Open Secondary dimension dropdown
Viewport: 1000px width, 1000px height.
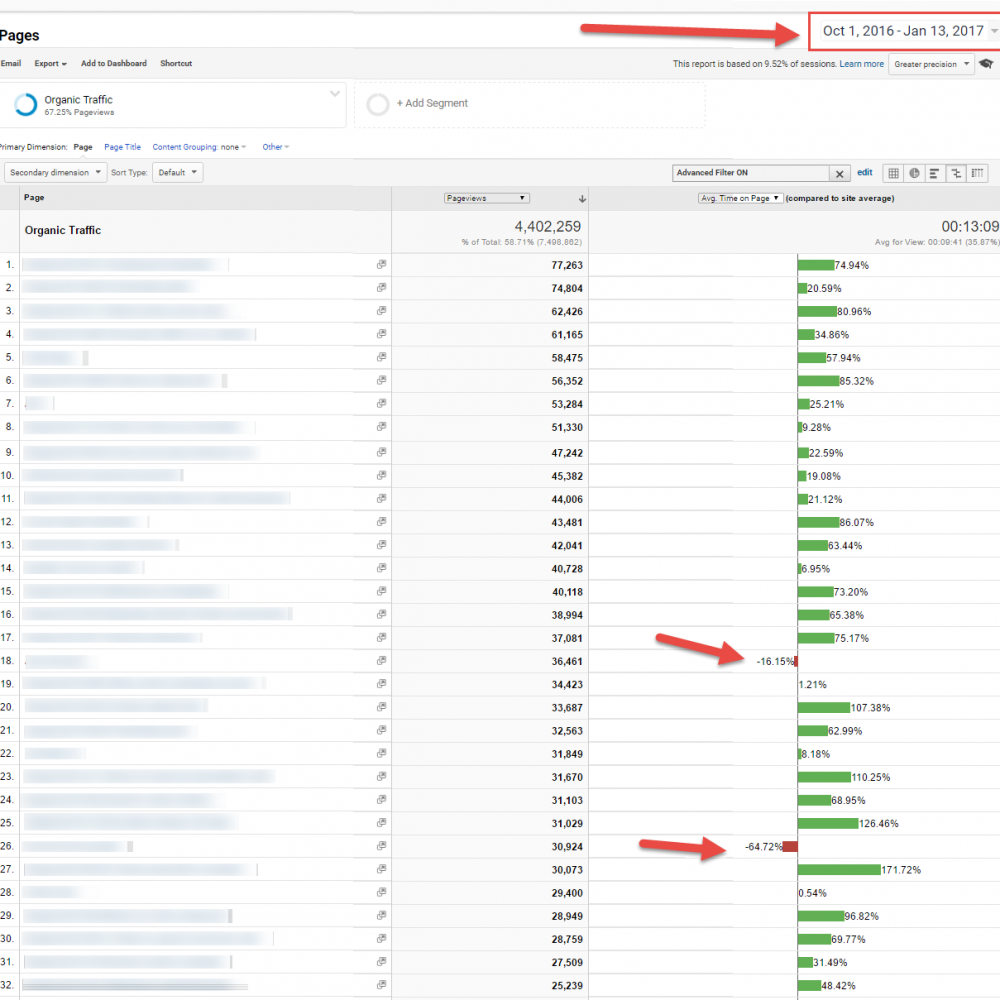point(55,172)
